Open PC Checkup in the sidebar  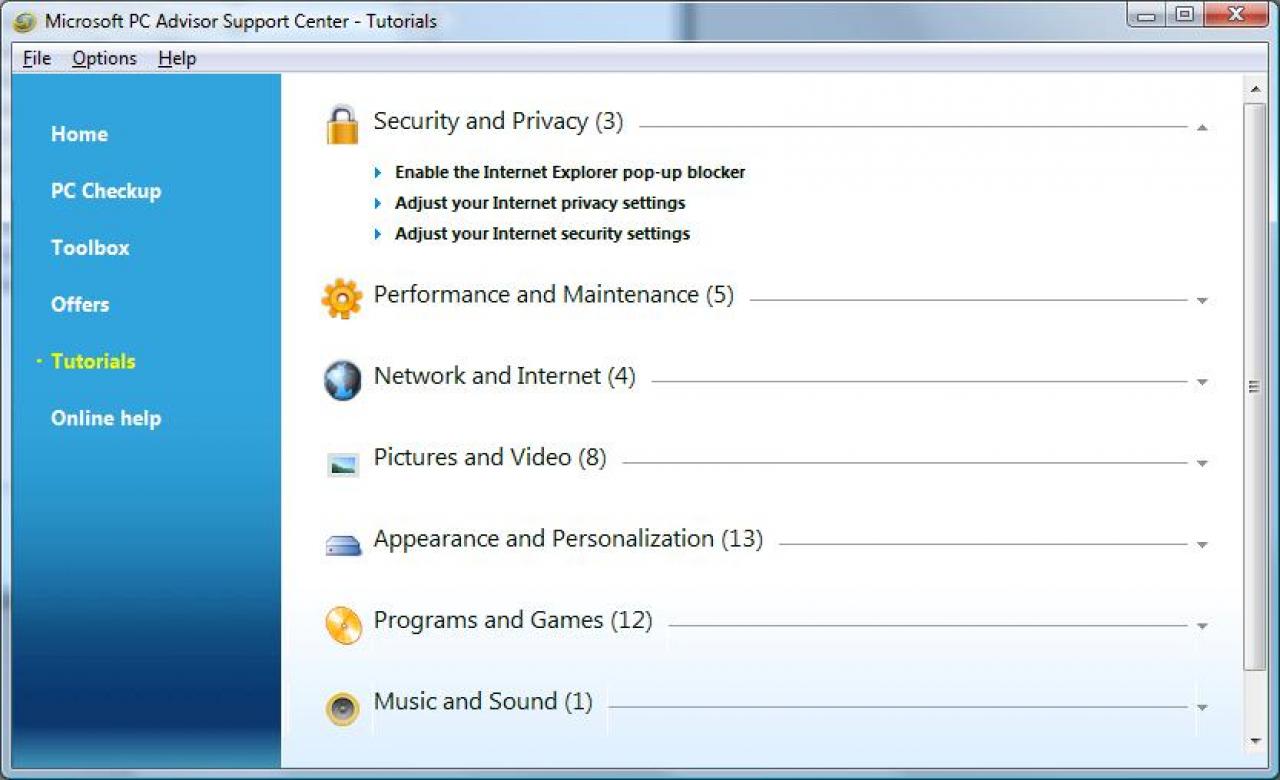106,191
